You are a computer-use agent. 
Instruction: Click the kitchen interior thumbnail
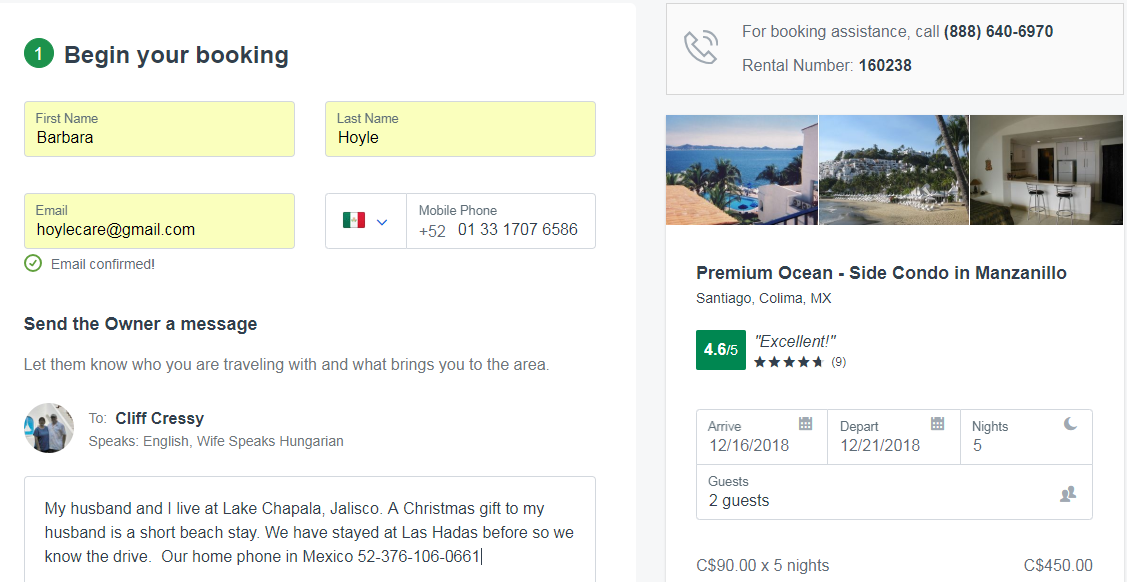1046,169
